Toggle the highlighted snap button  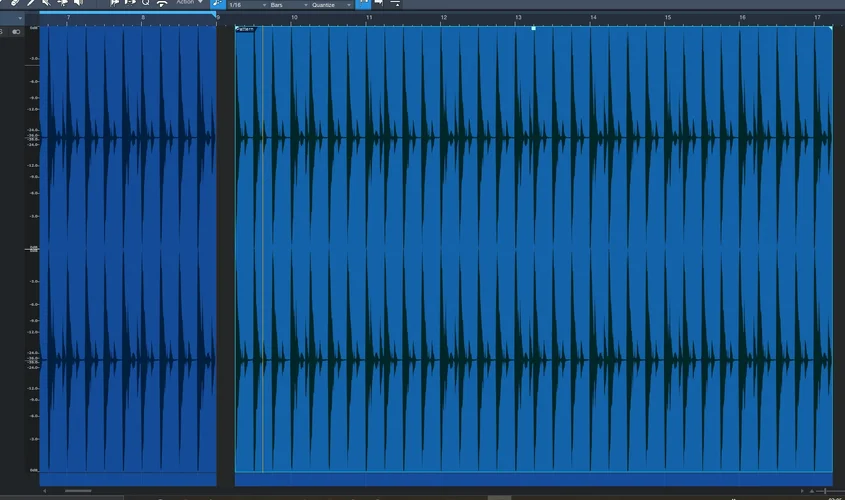click(364, 4)
